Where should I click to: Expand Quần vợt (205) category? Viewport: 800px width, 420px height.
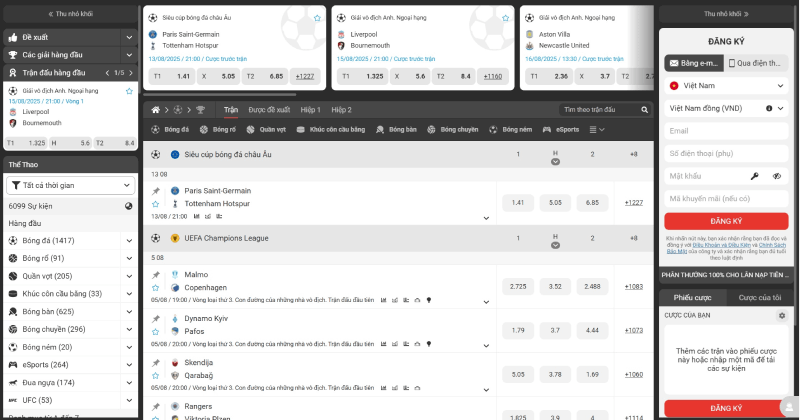pos(129,276)
